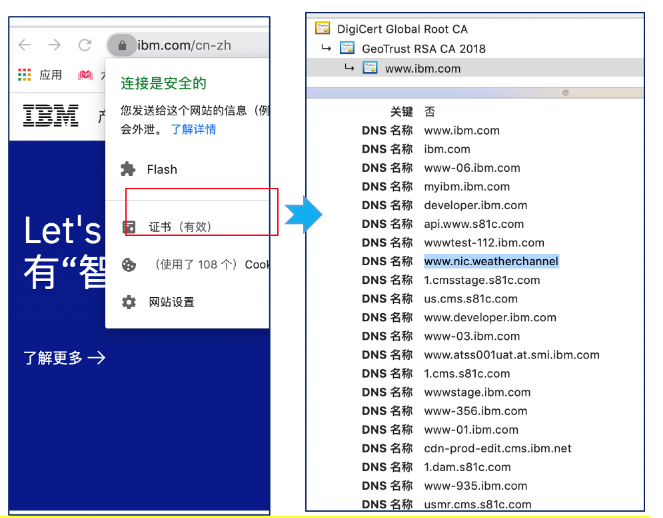Click DNS name api.www.s81c.com

pos(474,224)
